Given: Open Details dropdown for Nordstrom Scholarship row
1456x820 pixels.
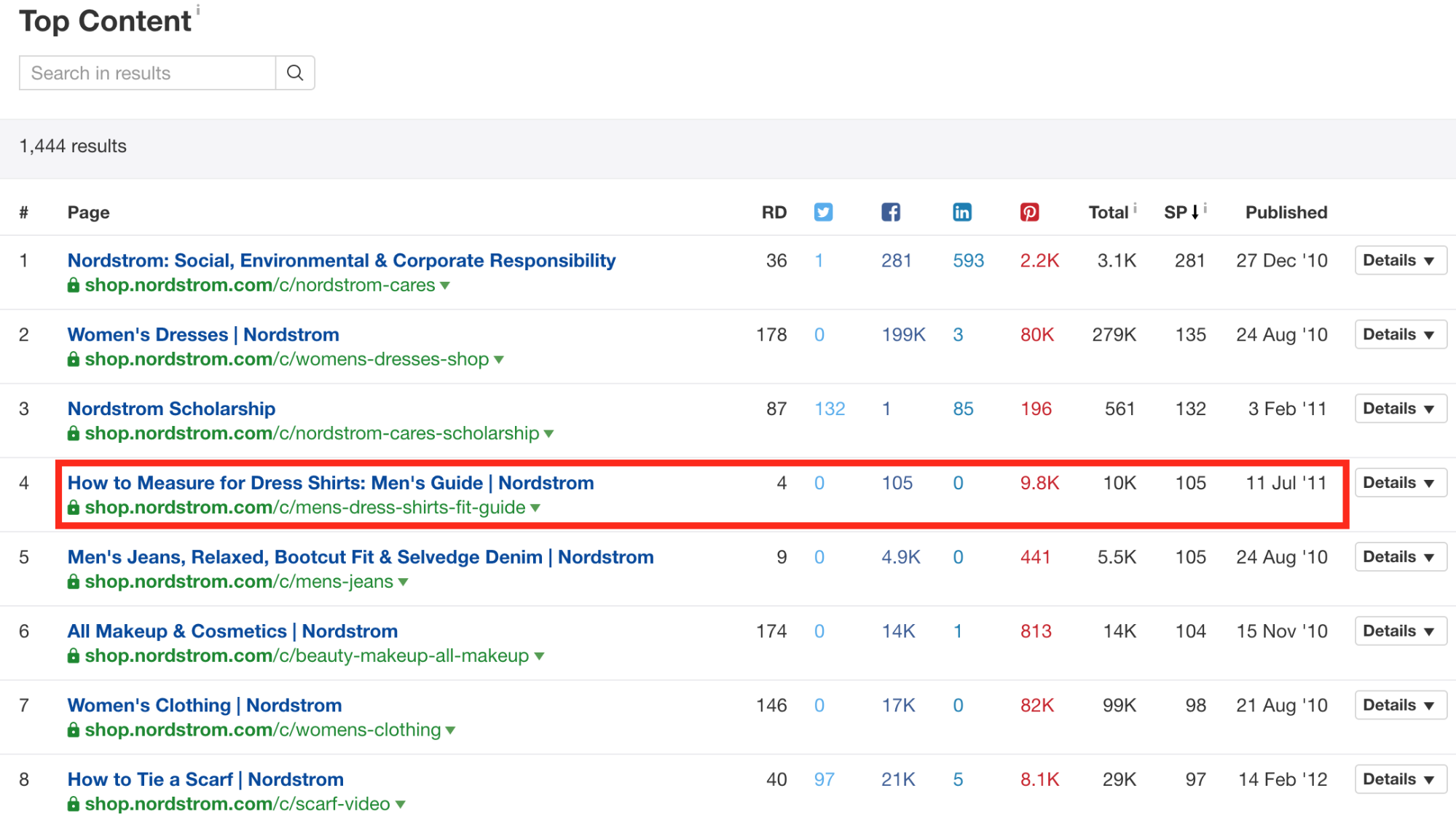Looking at the screenshot, I should click(1400, 409).
